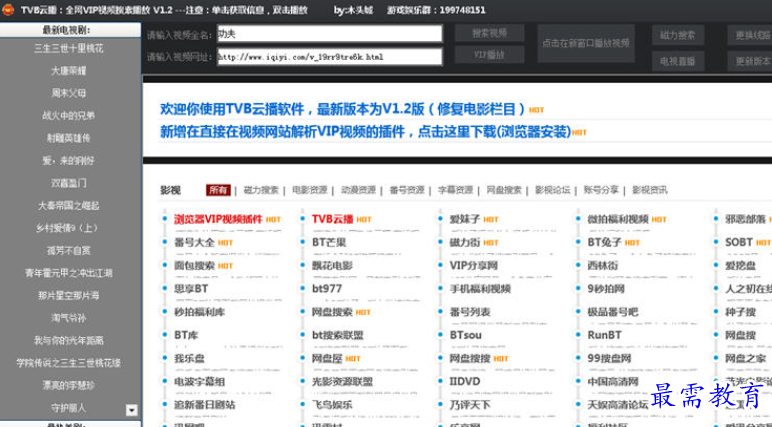
Task: Click 点击在新窗口播放视频 button
Action: click(586, 43)
